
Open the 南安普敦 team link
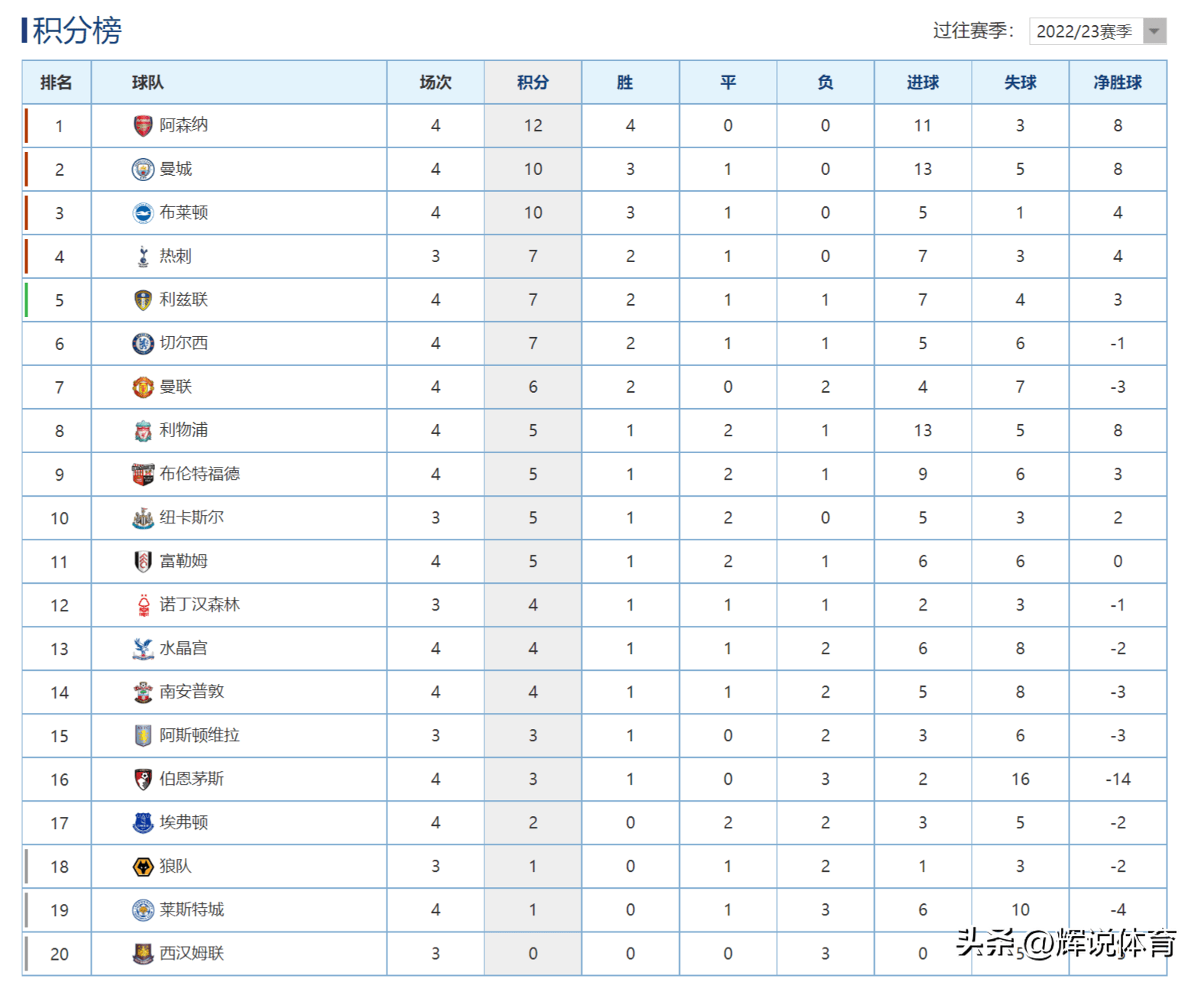click(192, 692)
